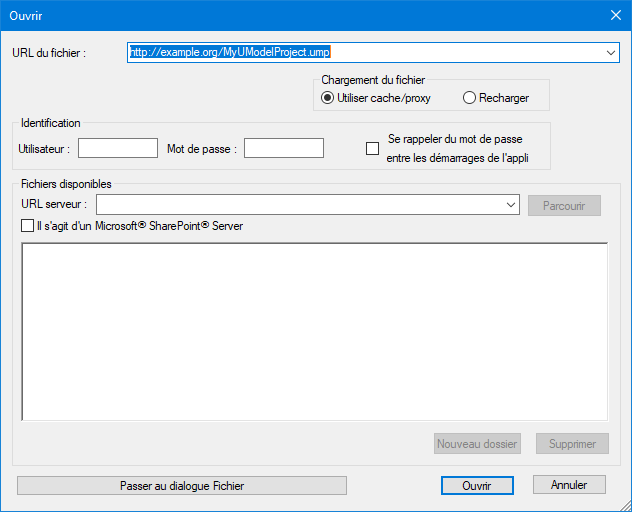Close the Ouvrir dialog window

[615, 15]
